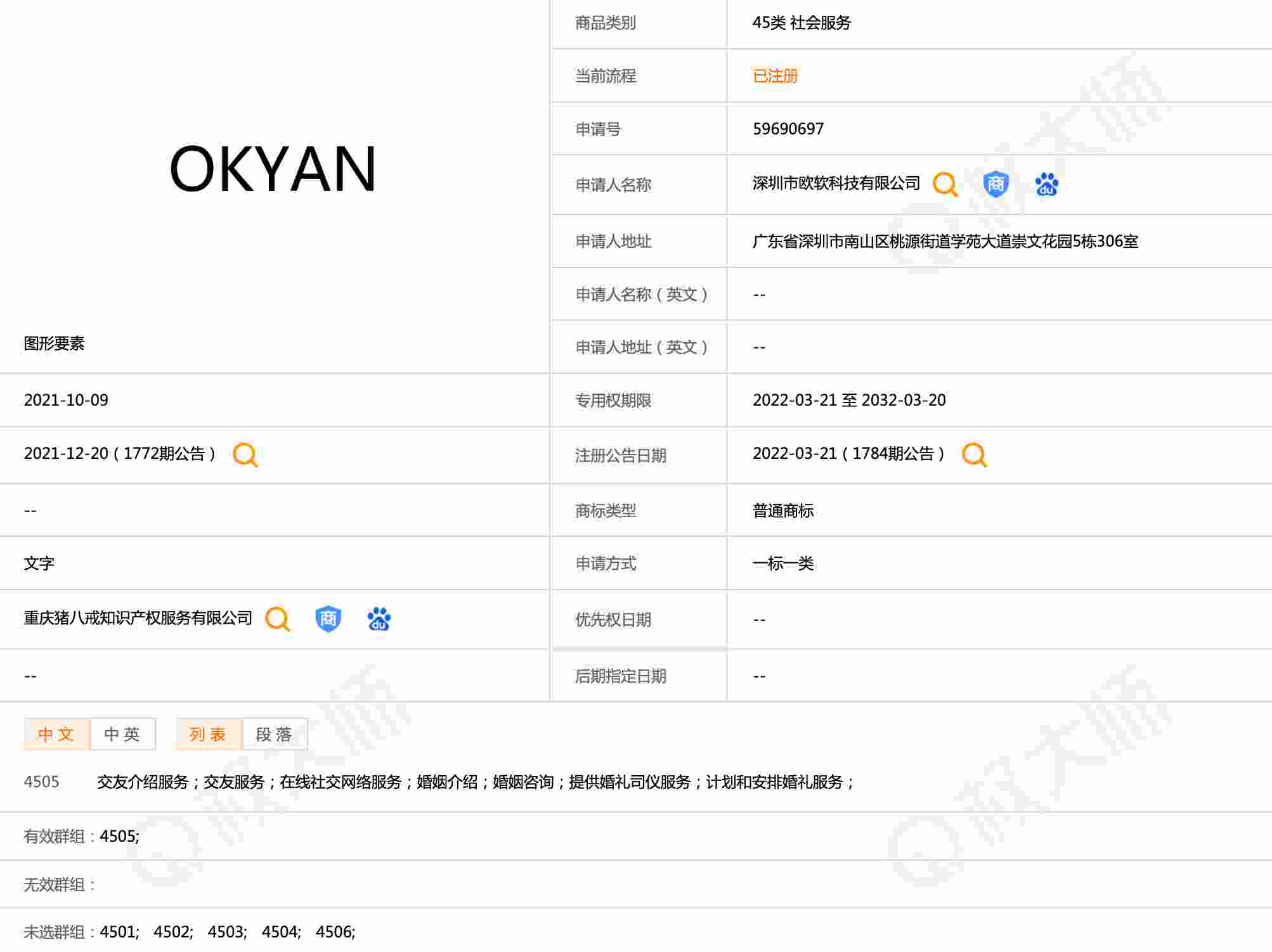Switch to 中文 language view
The image size is (1272, 952).
coord(56,734)
